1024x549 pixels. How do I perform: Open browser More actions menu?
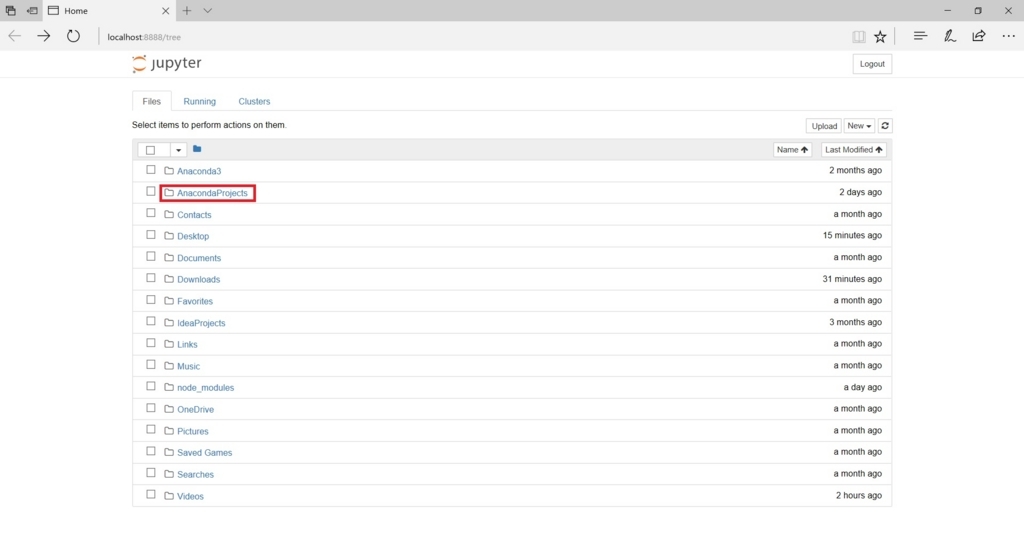coord(1008,37)
